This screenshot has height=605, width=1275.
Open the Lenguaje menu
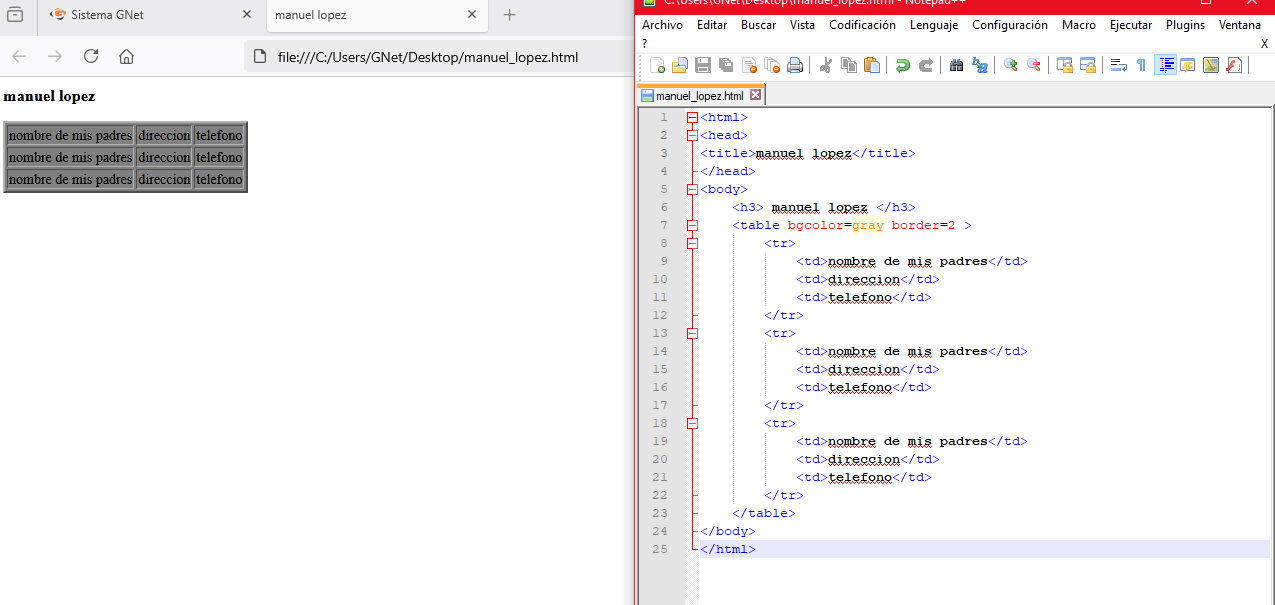(x=934, y=25)
